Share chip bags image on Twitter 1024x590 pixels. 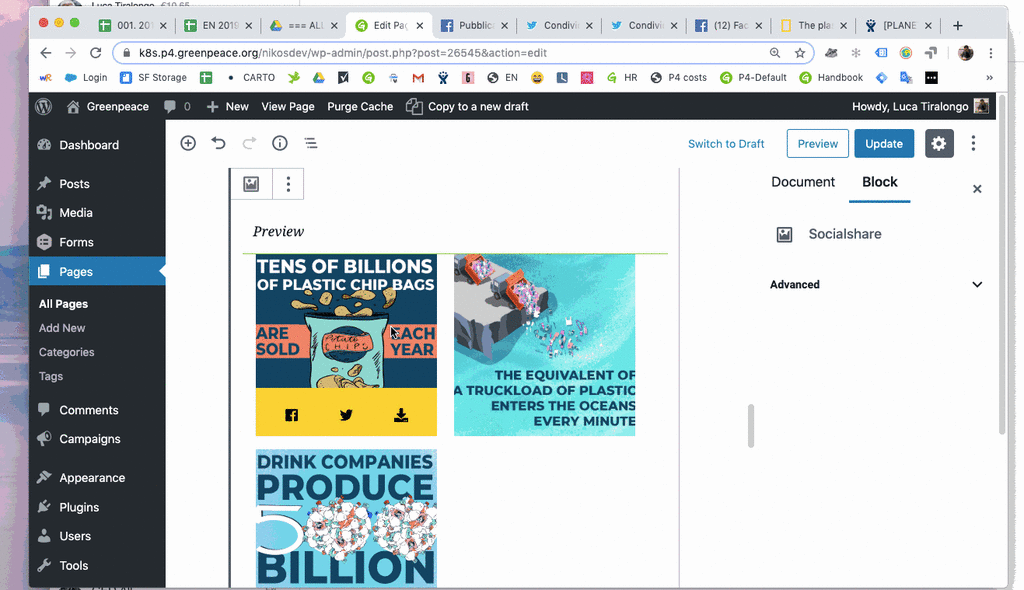click(346, 415)
